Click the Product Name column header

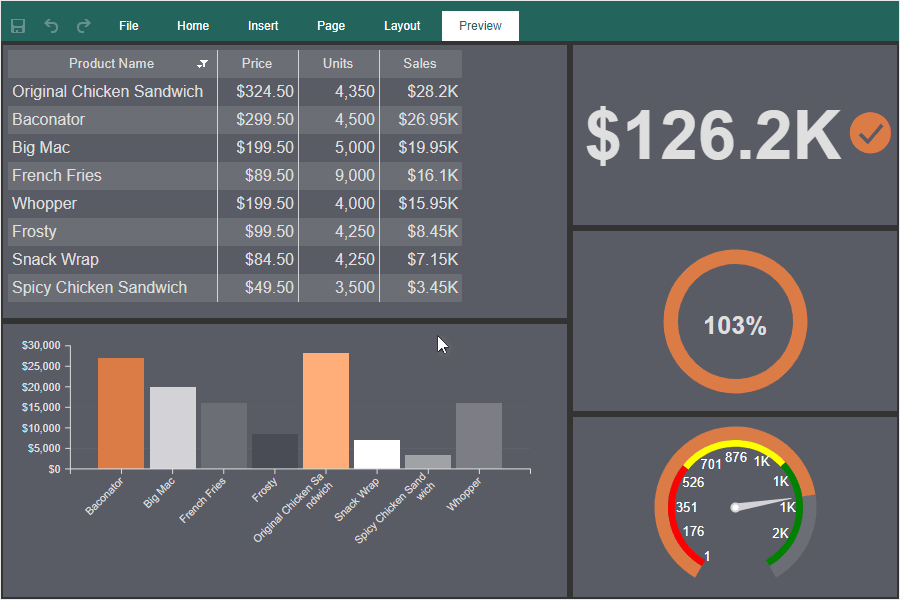pos(112,64)
